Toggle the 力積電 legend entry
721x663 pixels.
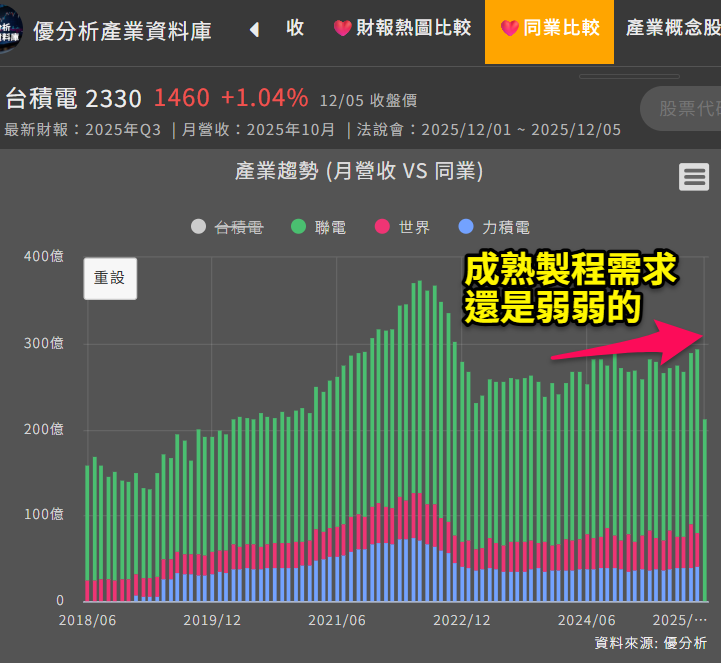click(x=493, y=227)
